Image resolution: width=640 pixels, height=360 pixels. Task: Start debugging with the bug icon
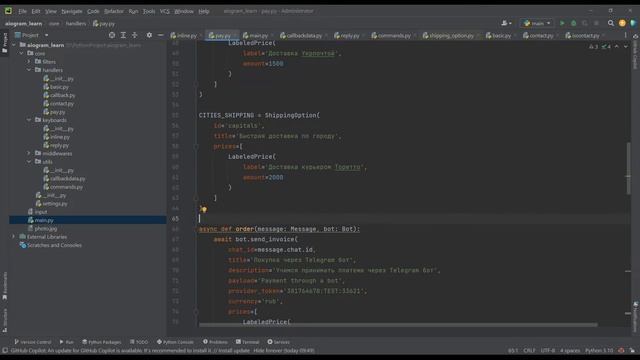pyautogui.click(x=573, y=23)
